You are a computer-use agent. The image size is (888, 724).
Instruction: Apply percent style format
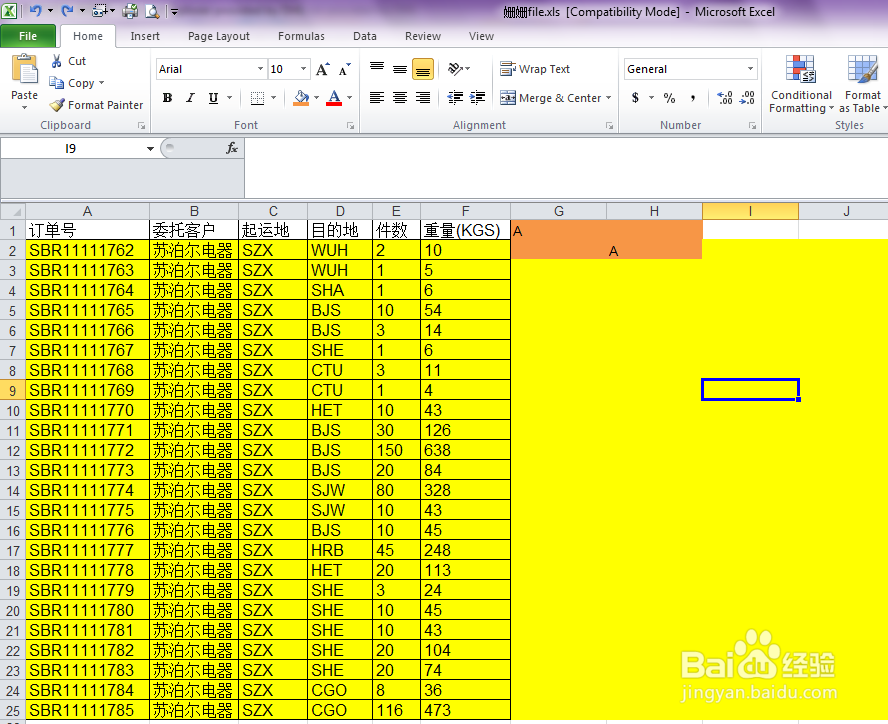pos(669,97)
